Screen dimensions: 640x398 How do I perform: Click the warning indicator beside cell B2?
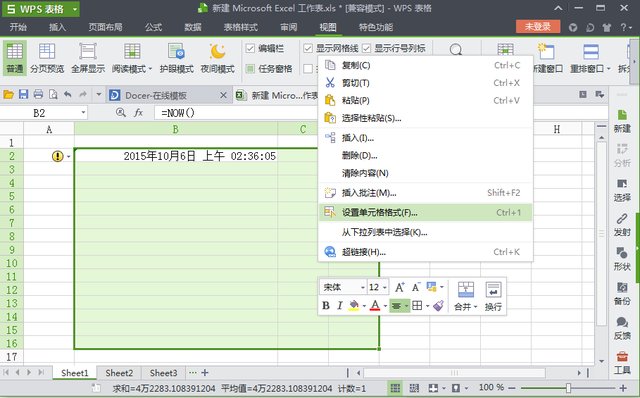tap(58, 156)
